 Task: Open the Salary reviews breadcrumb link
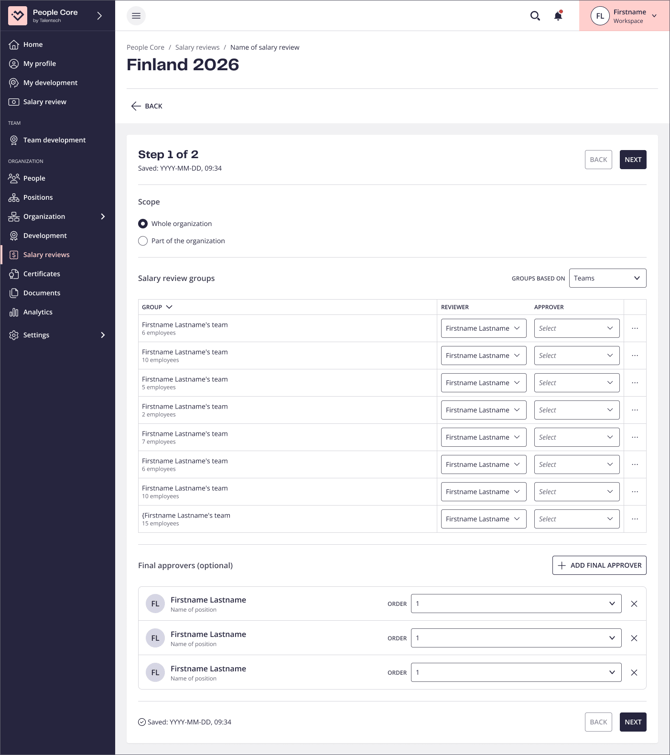coord(197,47)
